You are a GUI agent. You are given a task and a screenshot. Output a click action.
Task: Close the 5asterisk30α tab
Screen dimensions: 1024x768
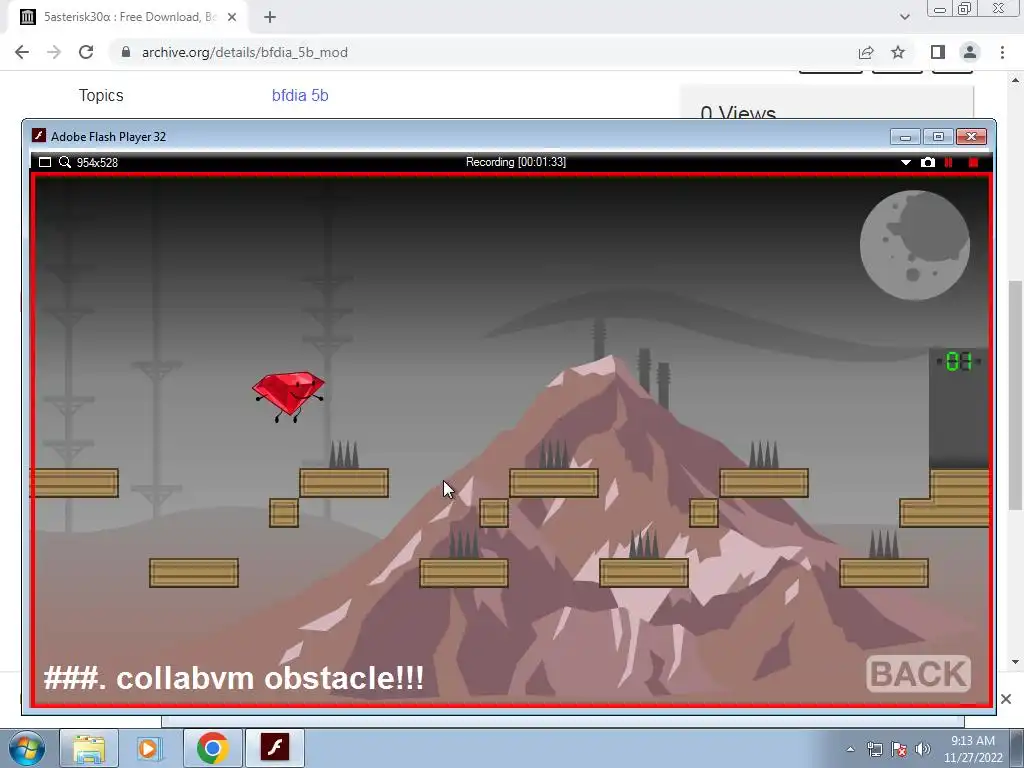pos(232,17)
